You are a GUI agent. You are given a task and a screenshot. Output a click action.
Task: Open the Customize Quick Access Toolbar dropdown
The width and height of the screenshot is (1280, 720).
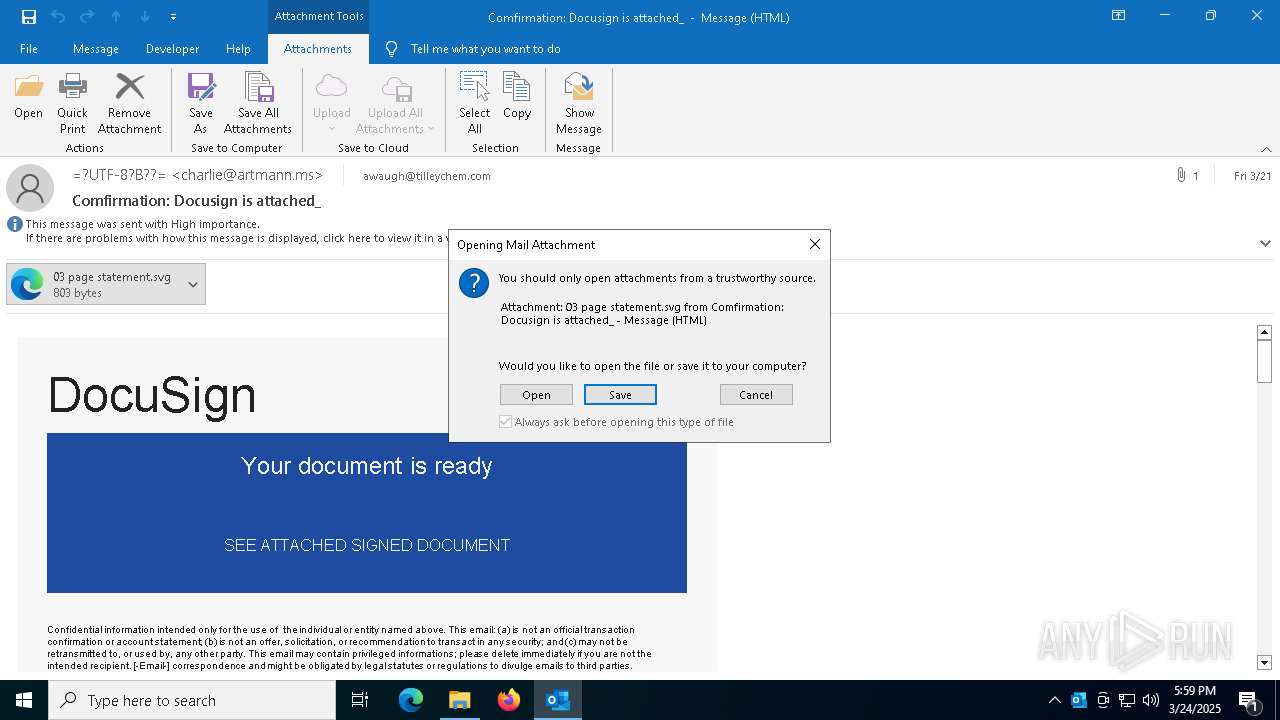click(x=173, y=17)
